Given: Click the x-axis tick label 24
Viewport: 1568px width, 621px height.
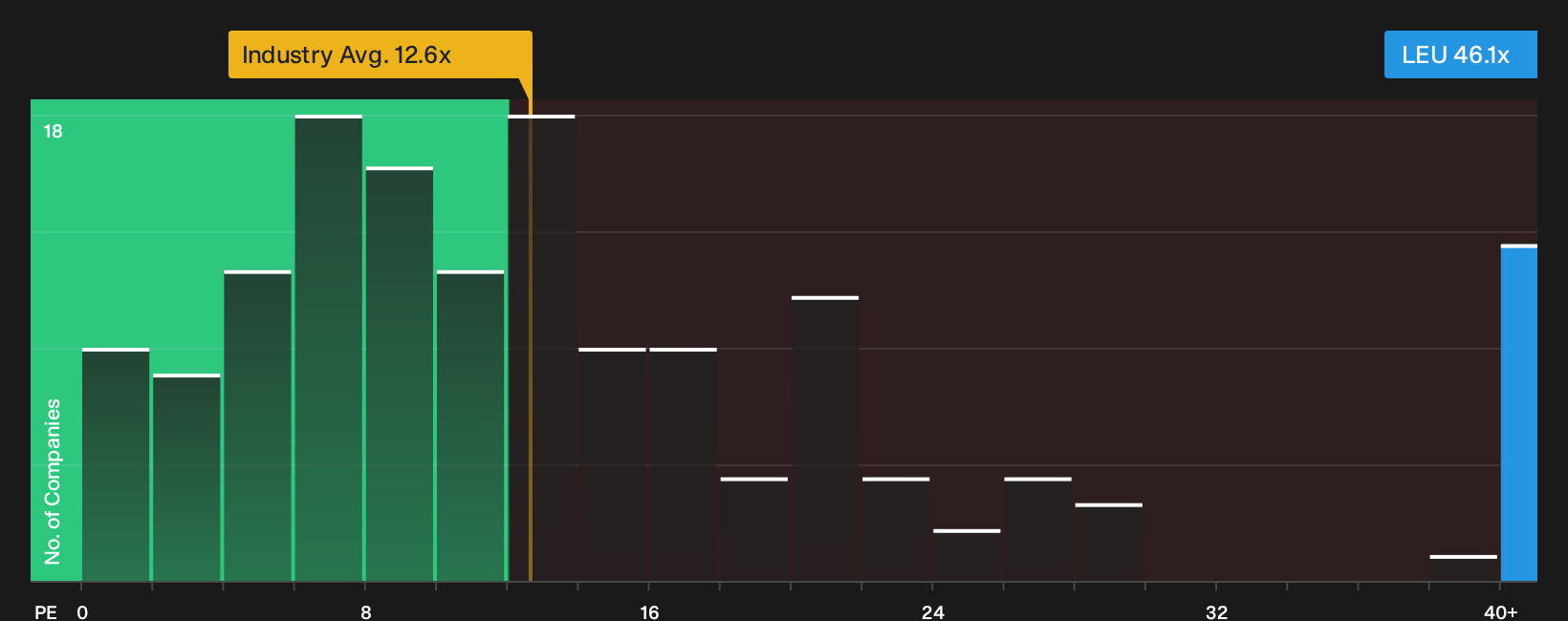Looking at the screenshot, I should click(933, 612).
